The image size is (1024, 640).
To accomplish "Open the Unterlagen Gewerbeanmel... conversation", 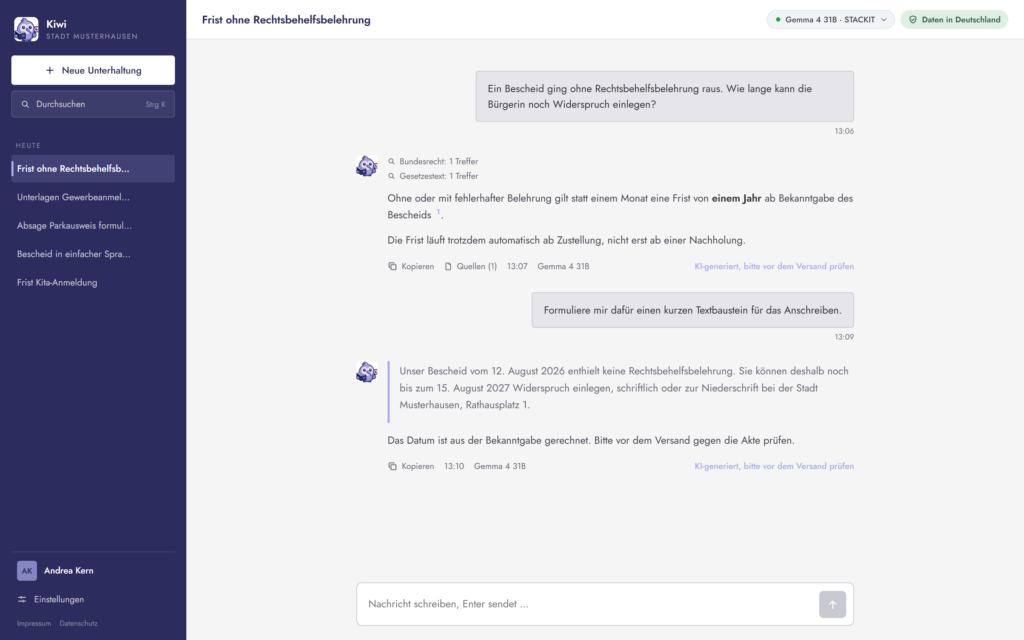I will (x=93, y=197).
